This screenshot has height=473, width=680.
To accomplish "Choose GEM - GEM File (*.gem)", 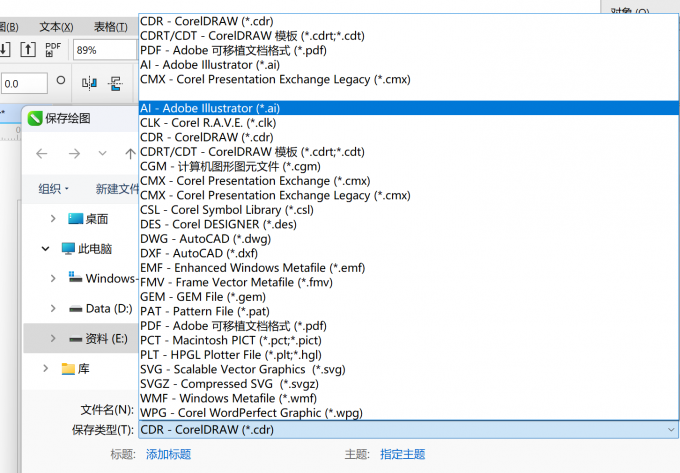I will [x=409, y=297].
